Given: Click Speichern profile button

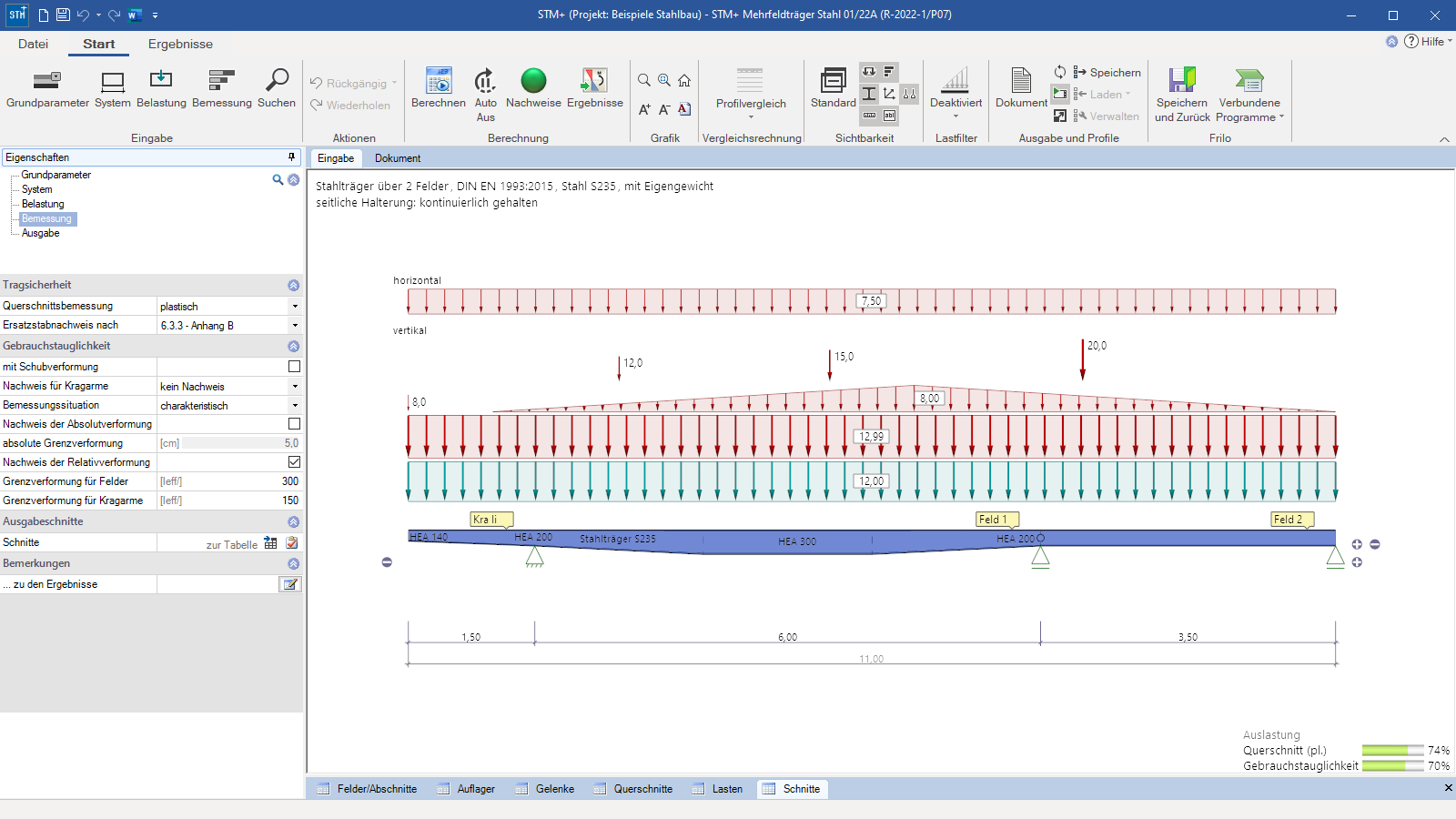Looking at the screenshot, I should (1107, 73).
